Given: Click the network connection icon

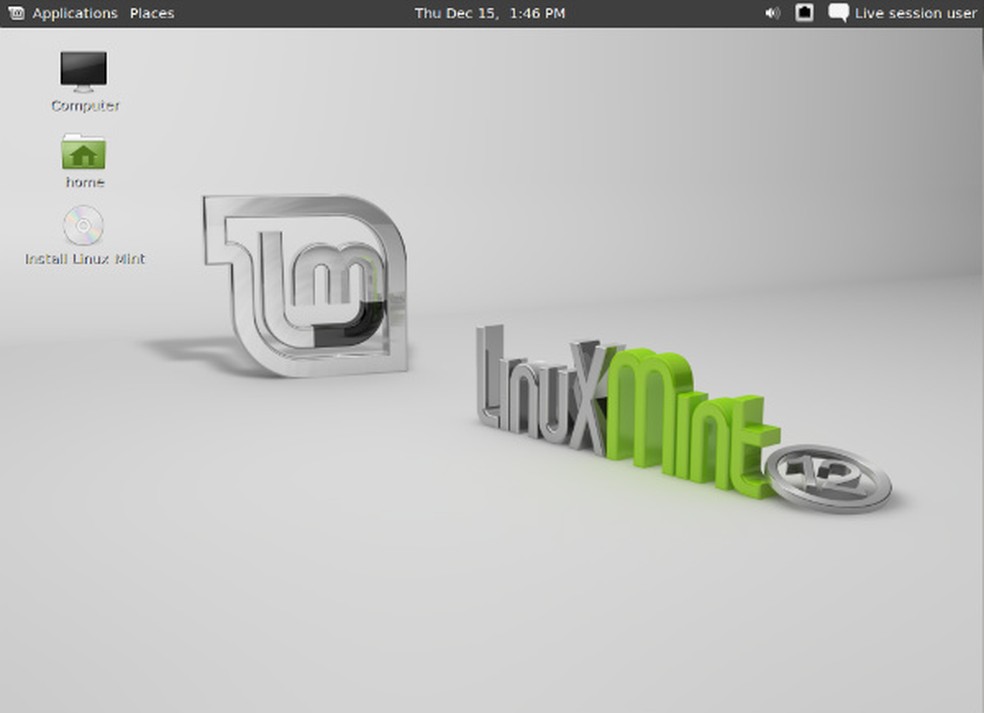Looking at the screenshot, I should 805,13.
